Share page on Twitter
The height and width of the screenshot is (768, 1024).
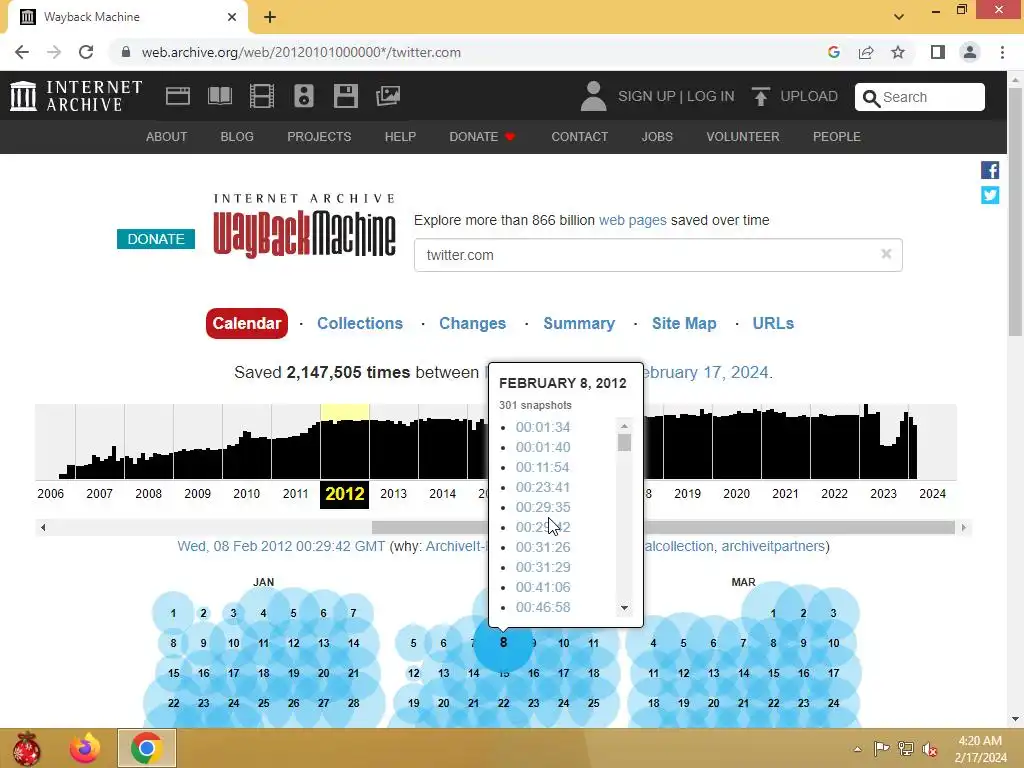point(990,195)
